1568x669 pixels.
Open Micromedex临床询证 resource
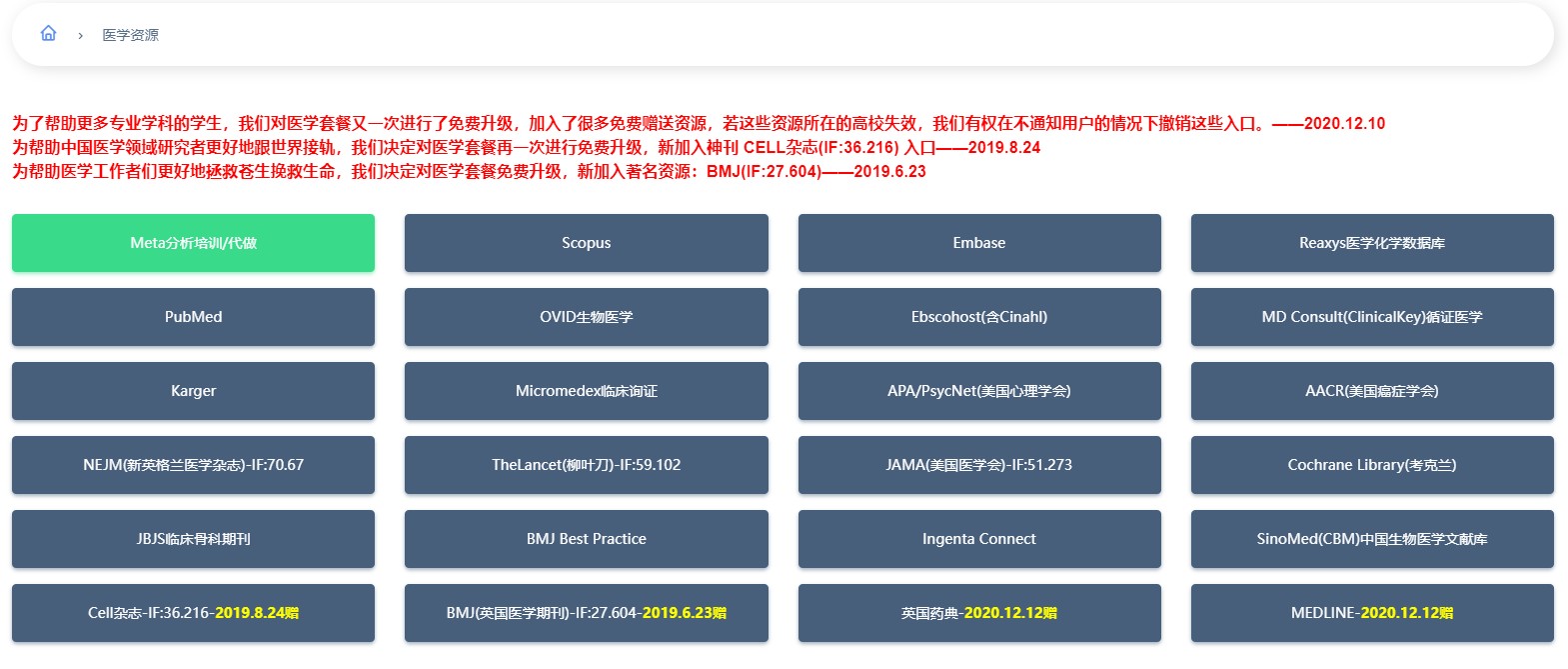coord(587,391)
